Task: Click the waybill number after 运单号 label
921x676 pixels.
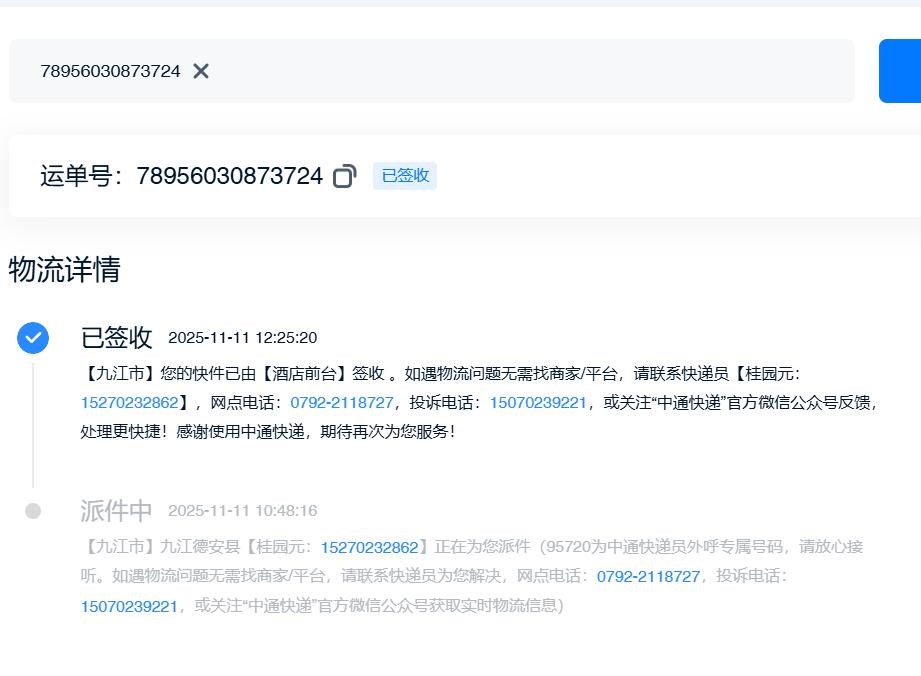Action: [x=229, y=176]
